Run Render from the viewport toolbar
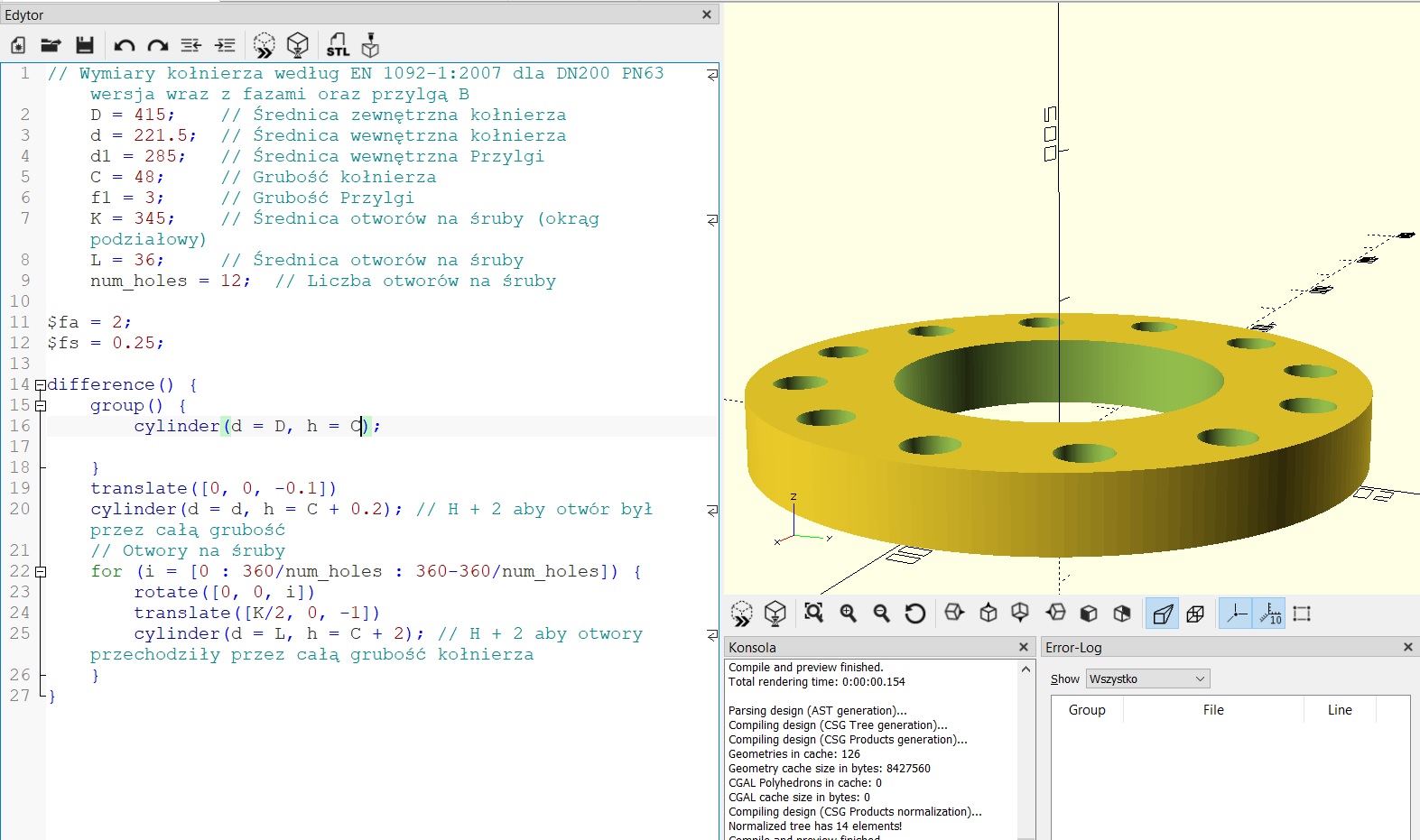The width and height of the screenshot is (1420, 840). coord(775,614)
